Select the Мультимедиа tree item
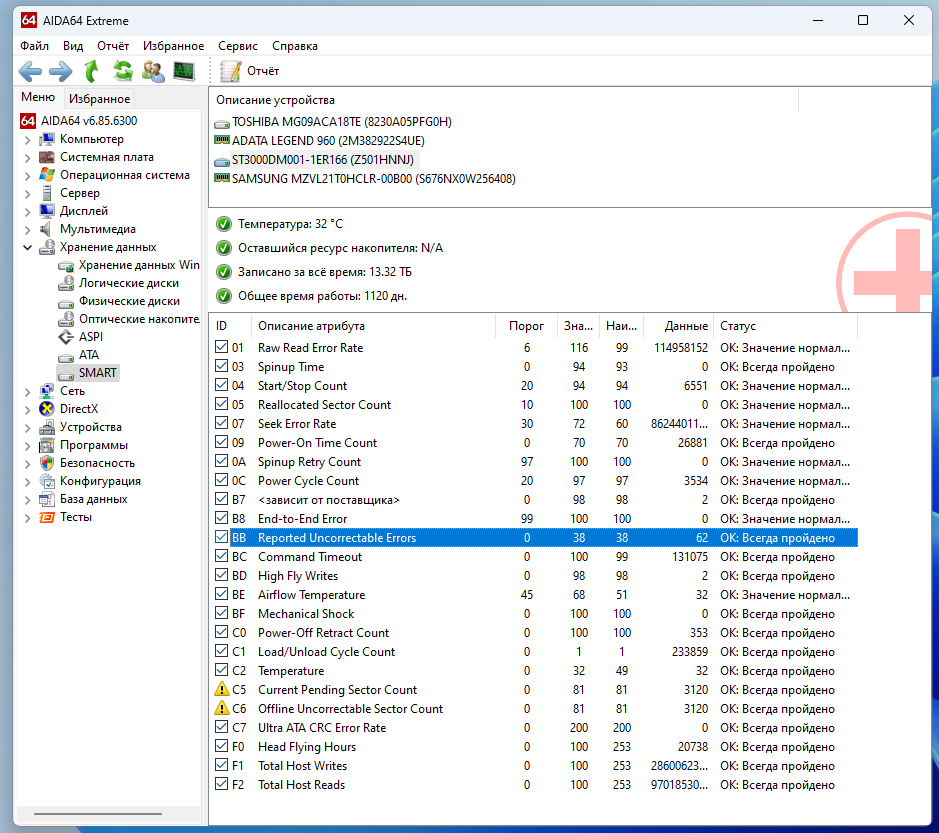Image resolution: width=939 pixels, height=833 pixels. (98, 229)
